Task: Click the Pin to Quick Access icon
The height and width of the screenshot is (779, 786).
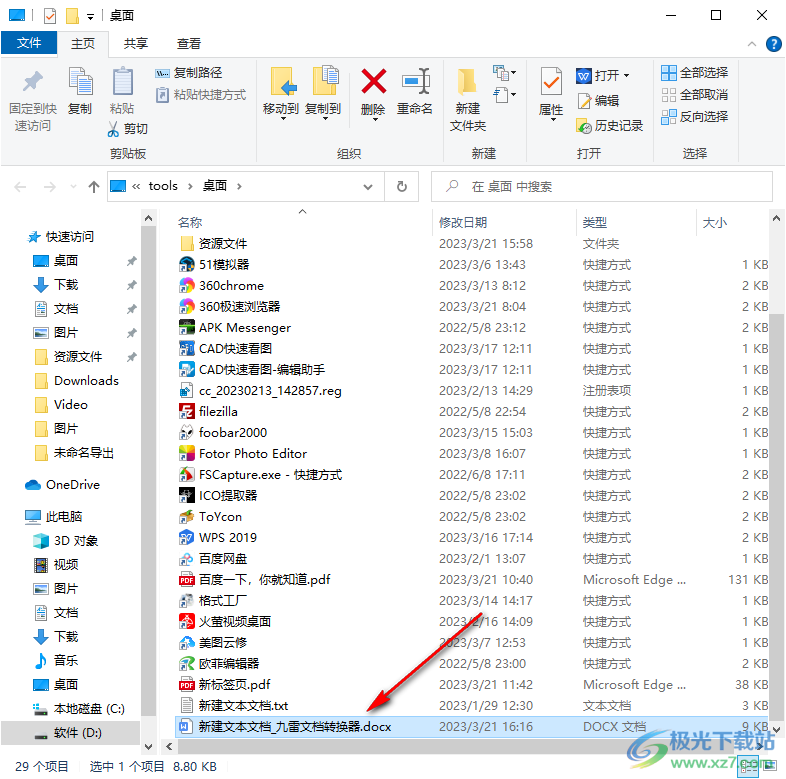Action: pyautogui.click(x=33, y=82)
